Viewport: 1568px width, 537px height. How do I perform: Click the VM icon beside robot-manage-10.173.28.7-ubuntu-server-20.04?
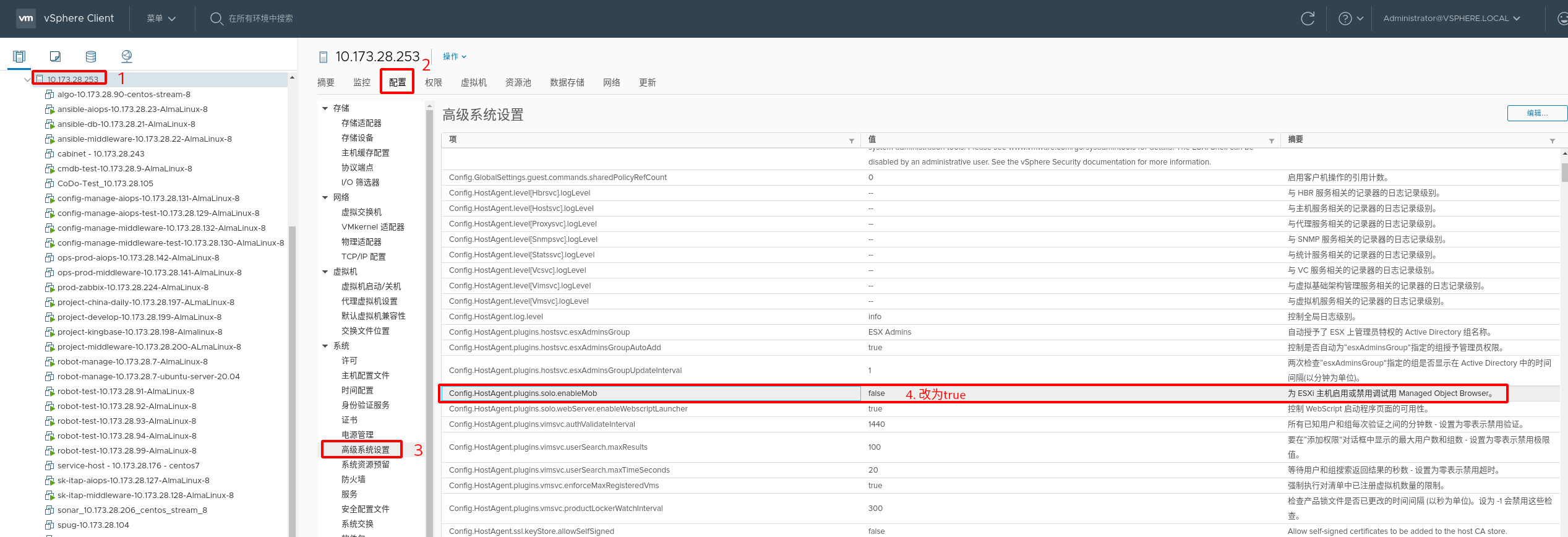pyautogui.click(x=49, y=377)
